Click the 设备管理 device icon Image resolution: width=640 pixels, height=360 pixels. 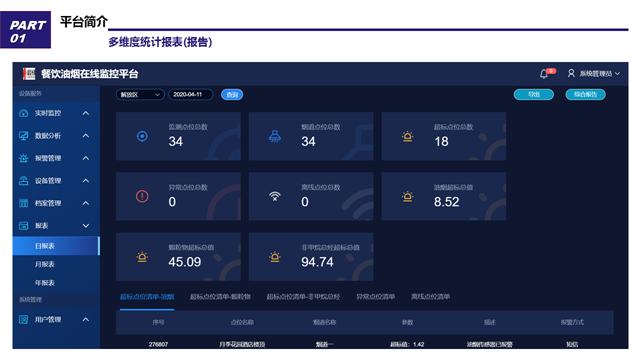pyautogui.click(x=24, y=180)
